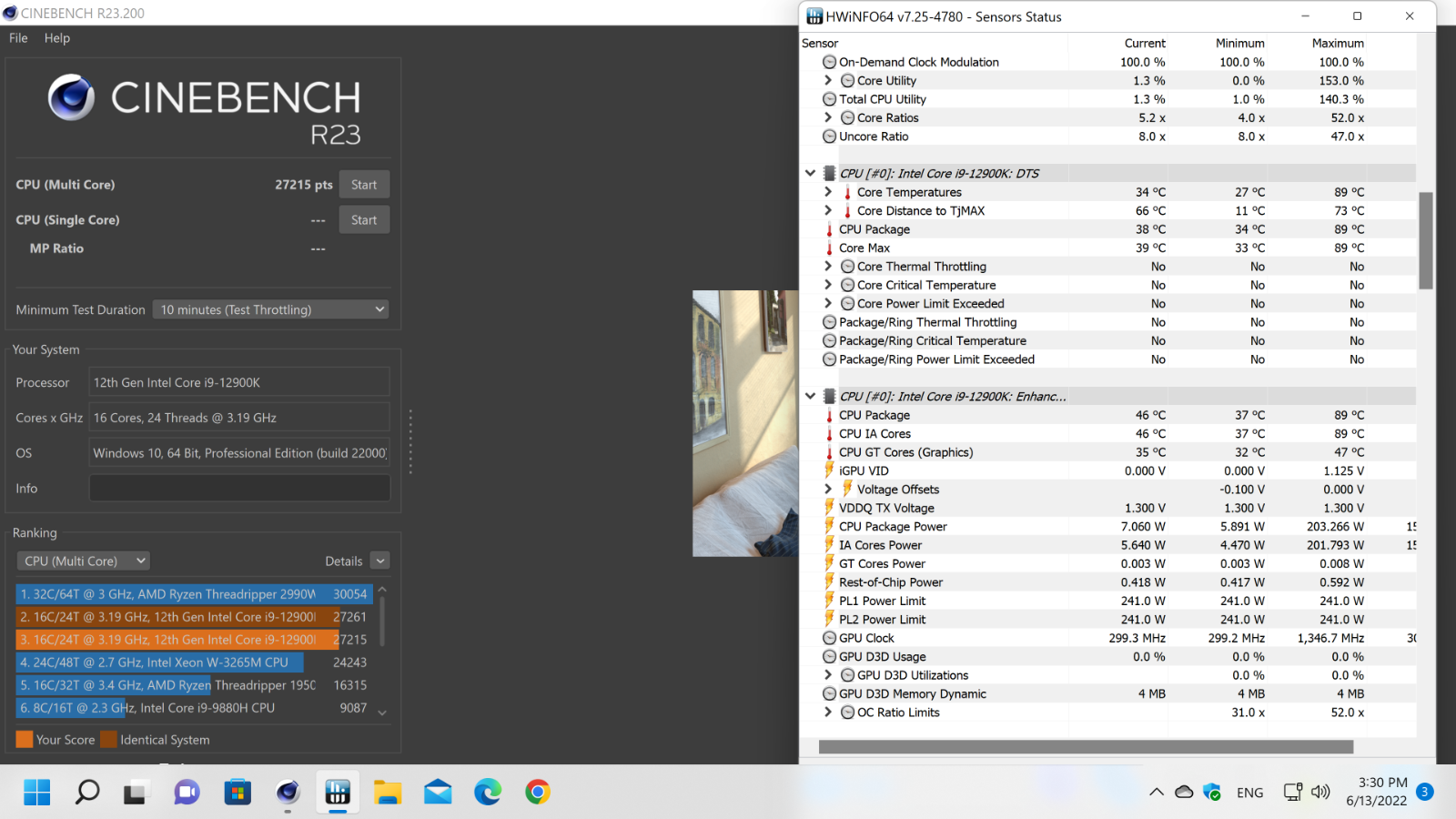Collapse the i9-12900K Enhanced sensor group
Screen dimensions: 1456x819
pyautogui.click(x=810, y=396)
